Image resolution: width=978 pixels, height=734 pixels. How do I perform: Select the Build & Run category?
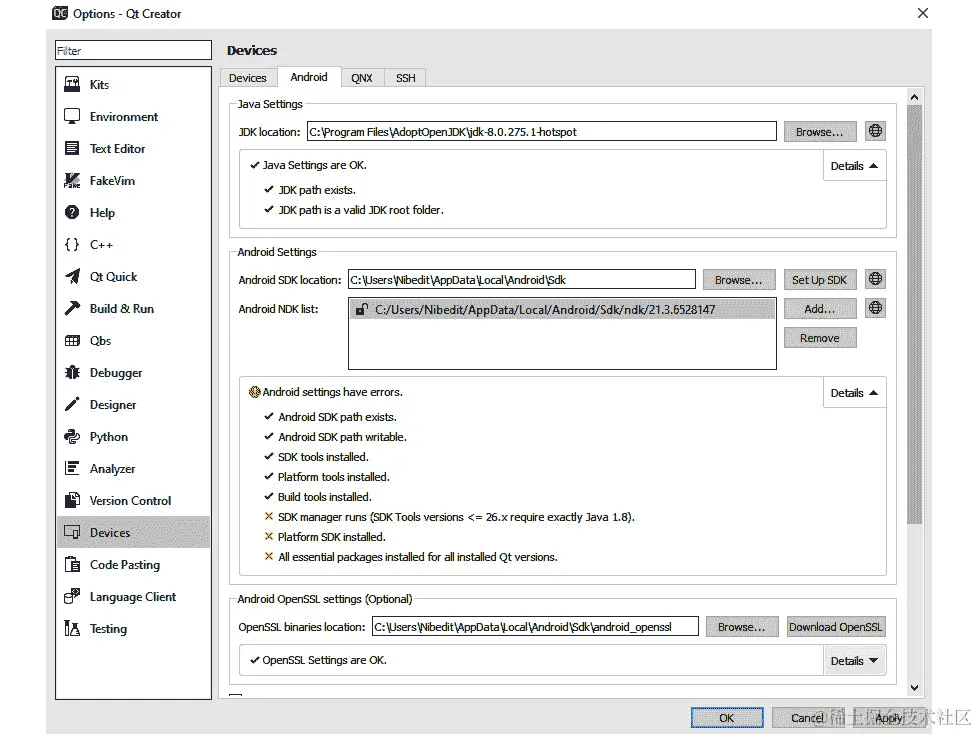[x=133, y=309]
